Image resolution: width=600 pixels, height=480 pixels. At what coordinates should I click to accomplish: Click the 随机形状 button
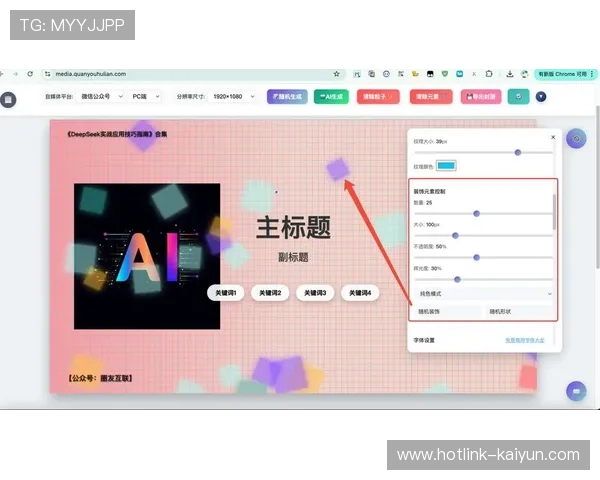click(x=520, y=312)
